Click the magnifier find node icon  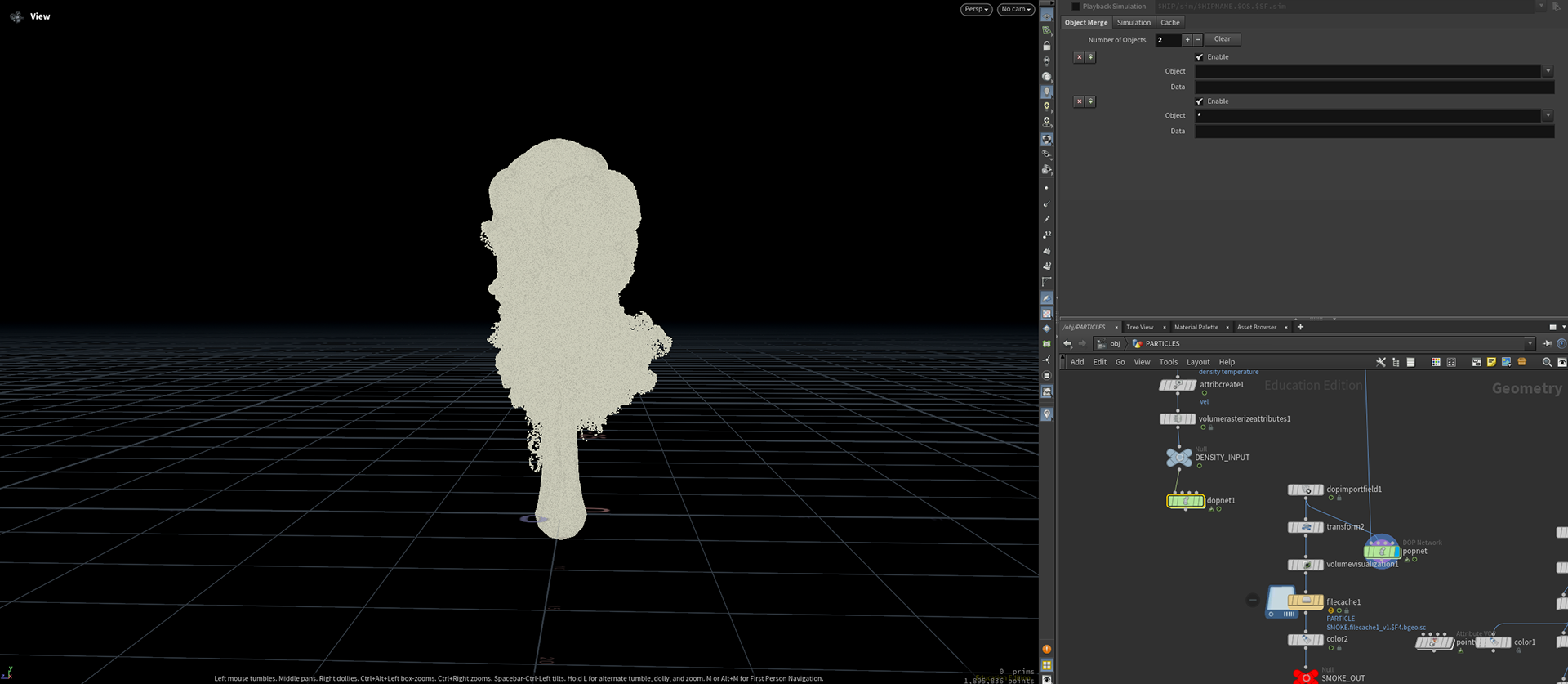coord(1547,362)
